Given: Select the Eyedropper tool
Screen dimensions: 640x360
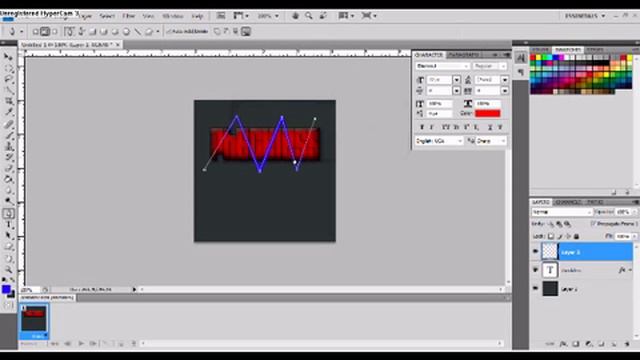Looking at the screenshot, I should [9, 112].
